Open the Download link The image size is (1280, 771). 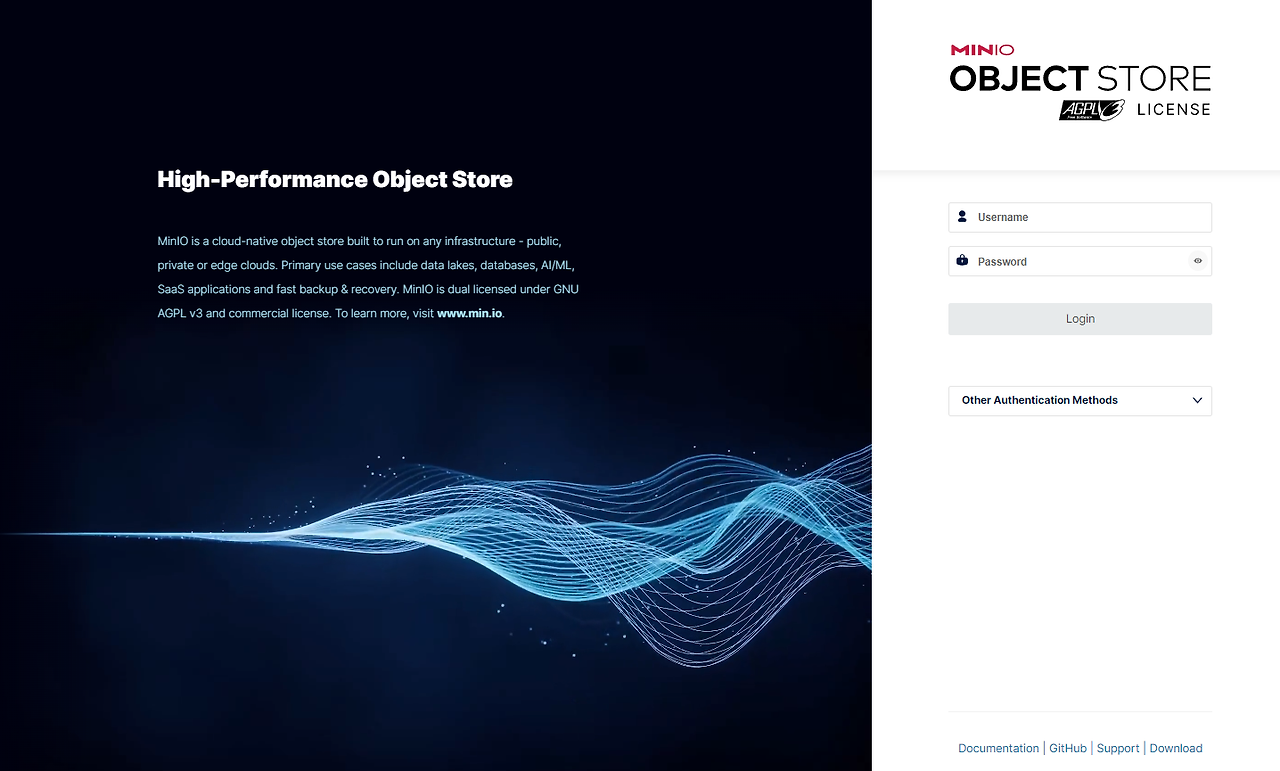(1176, 748)
